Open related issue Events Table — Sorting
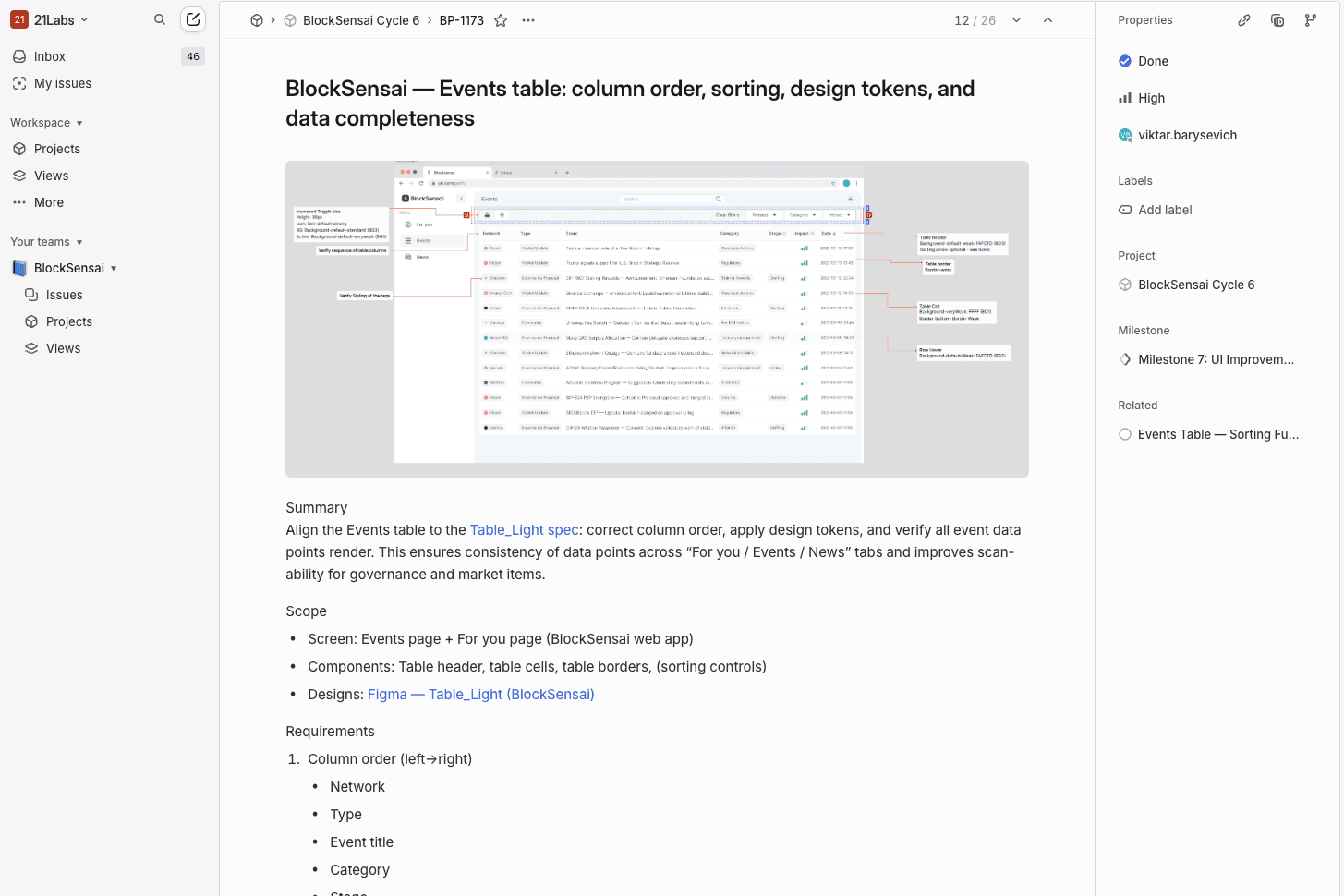The image size is (1344, 896). pyautogui.click(x=1208, y=434)
